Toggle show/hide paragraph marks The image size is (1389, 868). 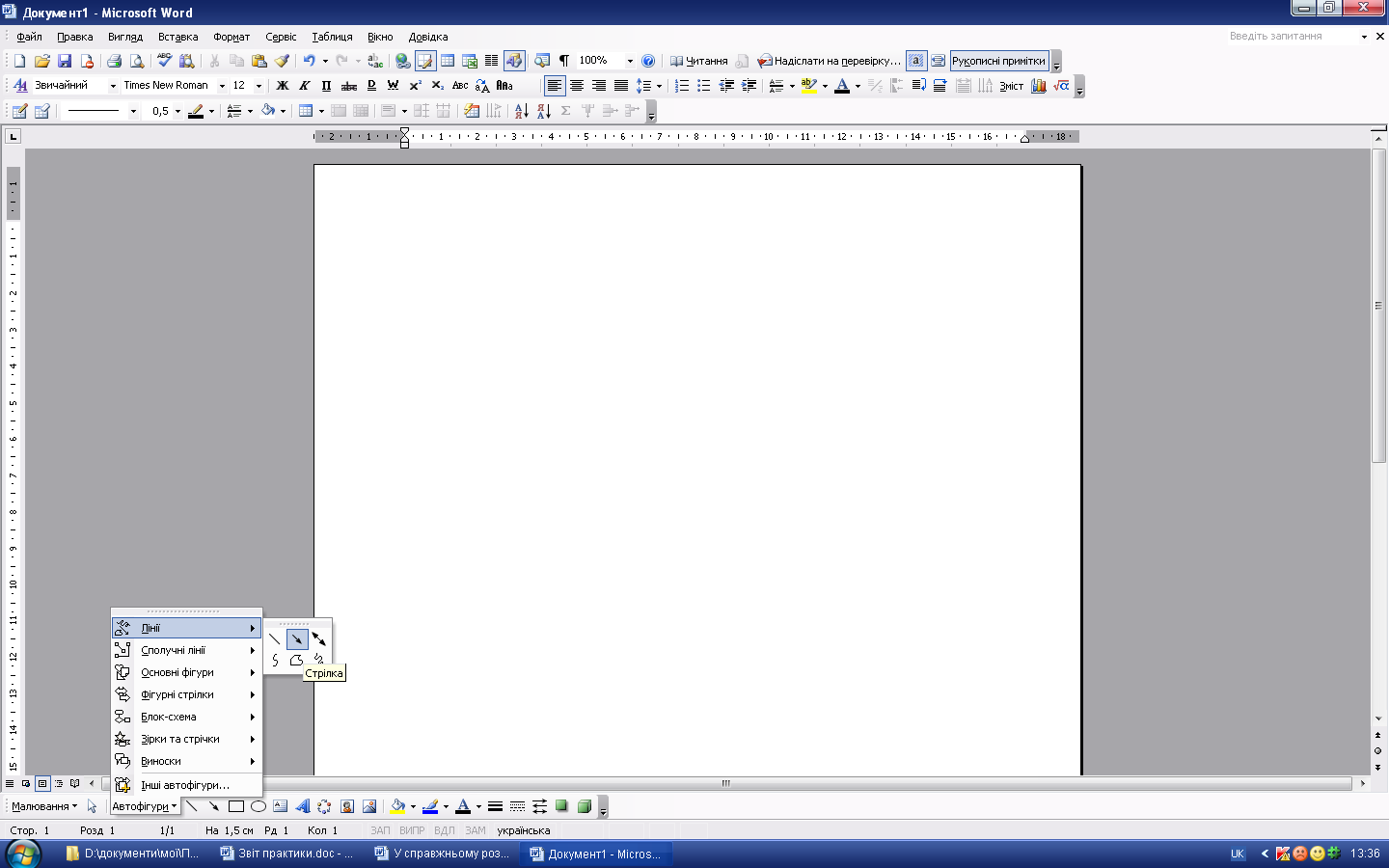click(x=564, y=61)
